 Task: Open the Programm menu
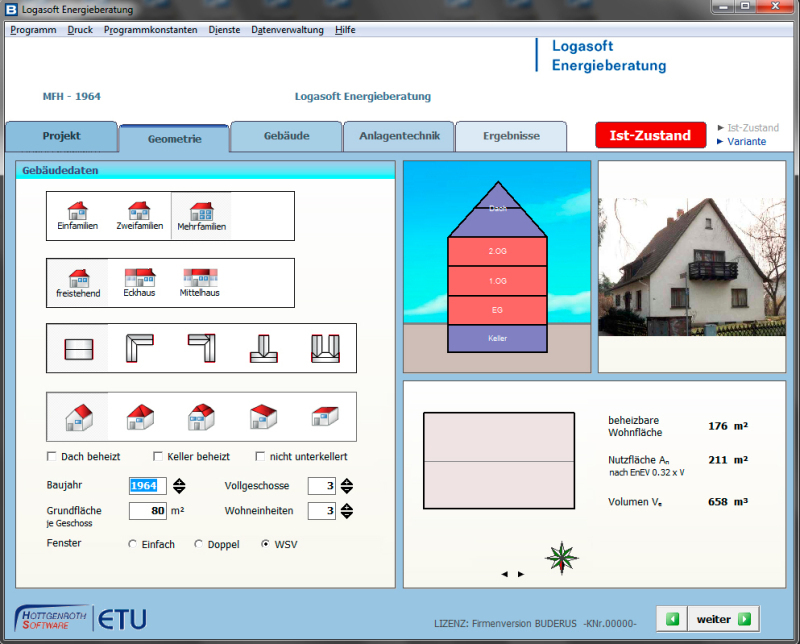33,30
